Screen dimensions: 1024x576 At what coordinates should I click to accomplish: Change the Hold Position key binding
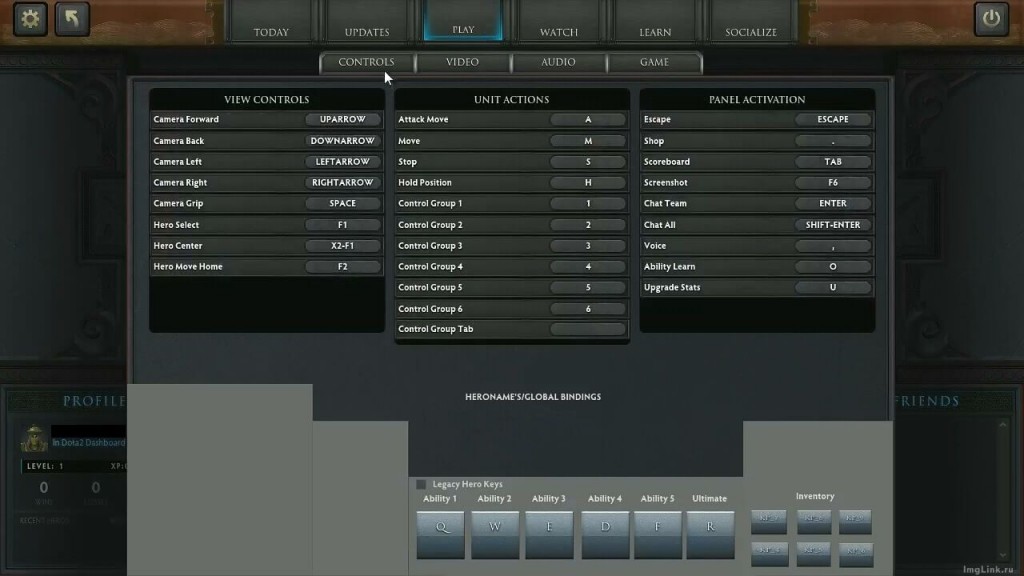coord(588,183)
